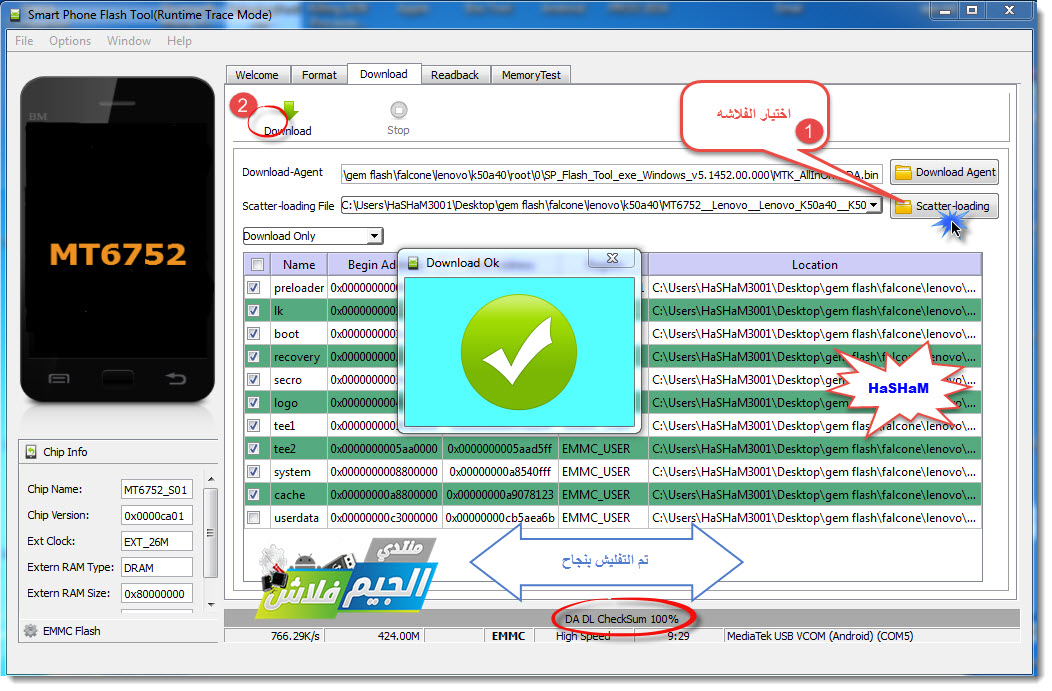Screen dimensions: 1052x691
Task: Click the Chip Info scroll-down arrow
Action: pos(211,605)
